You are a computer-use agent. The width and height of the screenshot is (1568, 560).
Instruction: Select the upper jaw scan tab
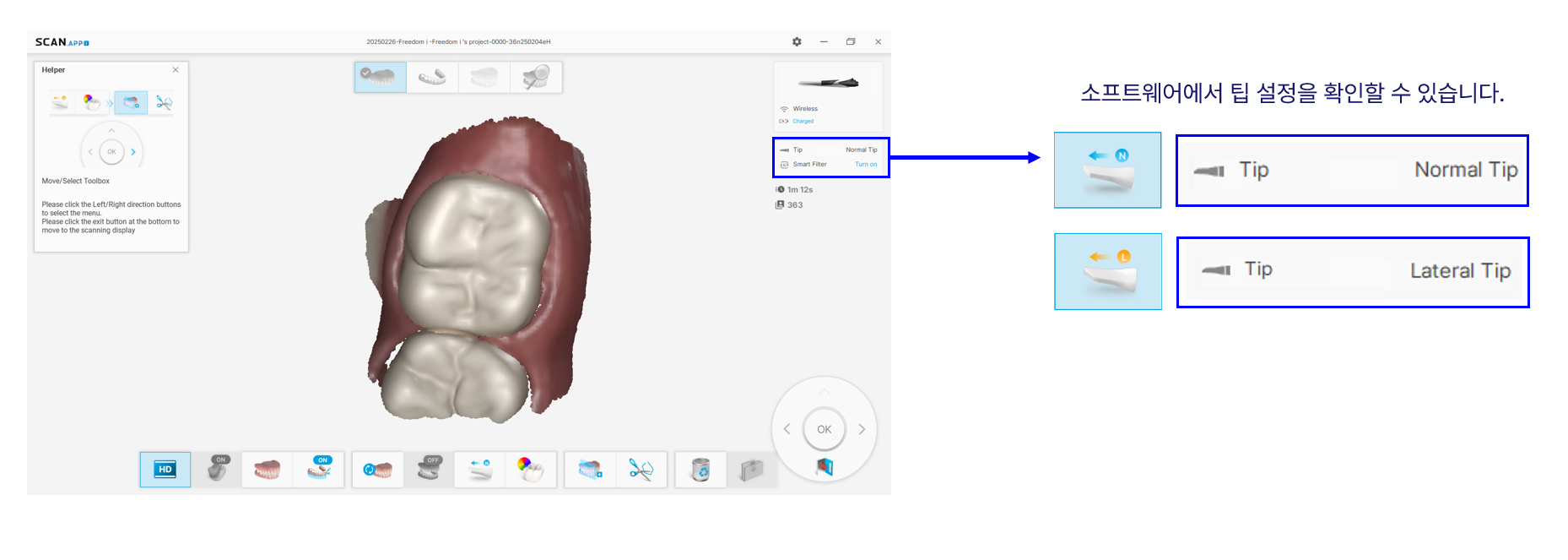381,77
